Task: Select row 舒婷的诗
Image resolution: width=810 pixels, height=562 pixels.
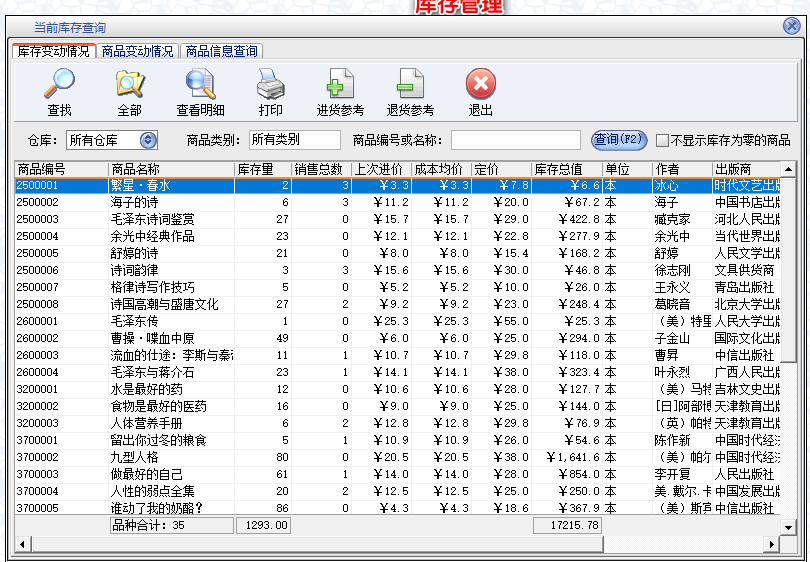Action: tap(397, 254)
